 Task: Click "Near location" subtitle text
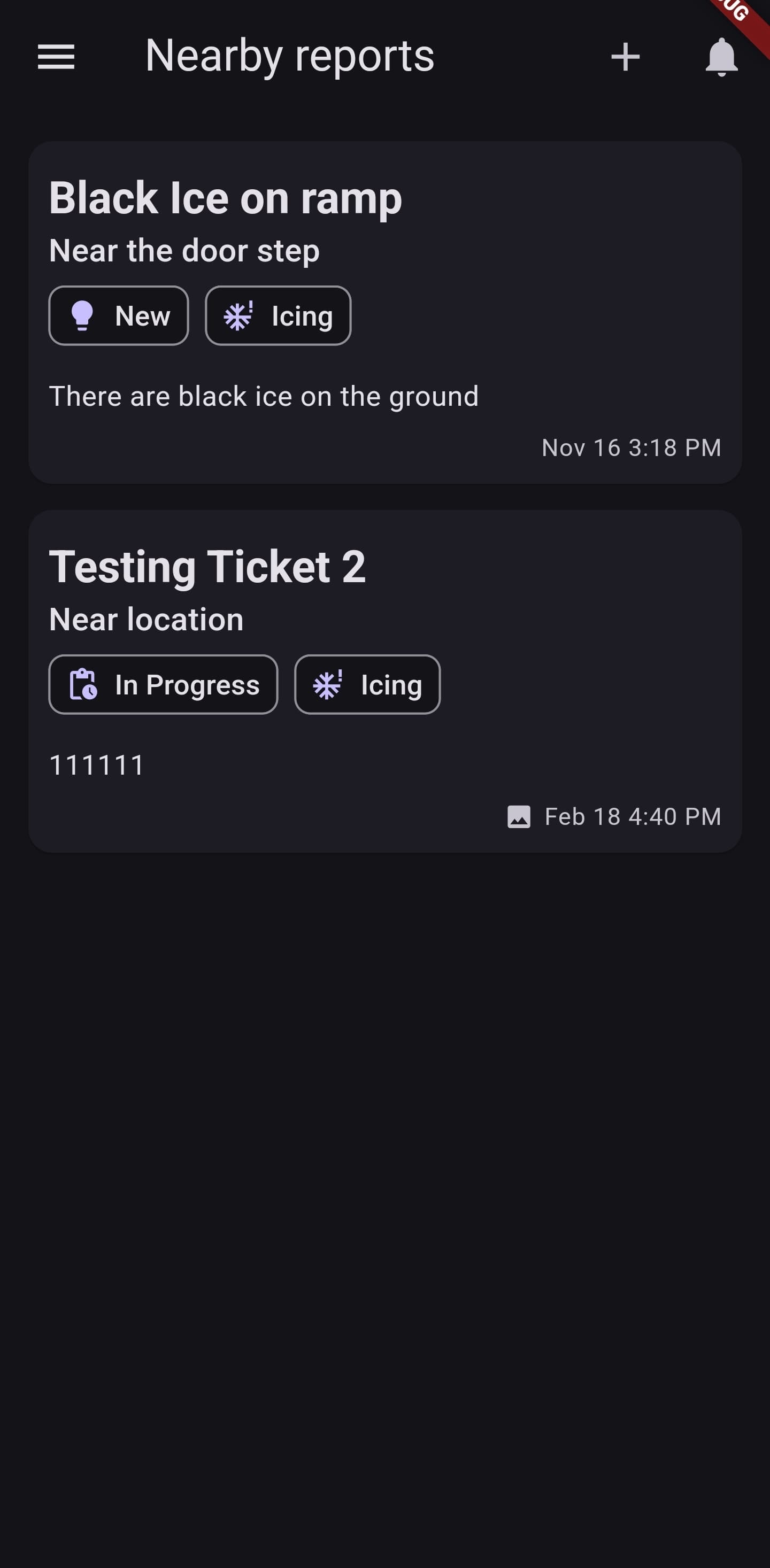[146, 620]
